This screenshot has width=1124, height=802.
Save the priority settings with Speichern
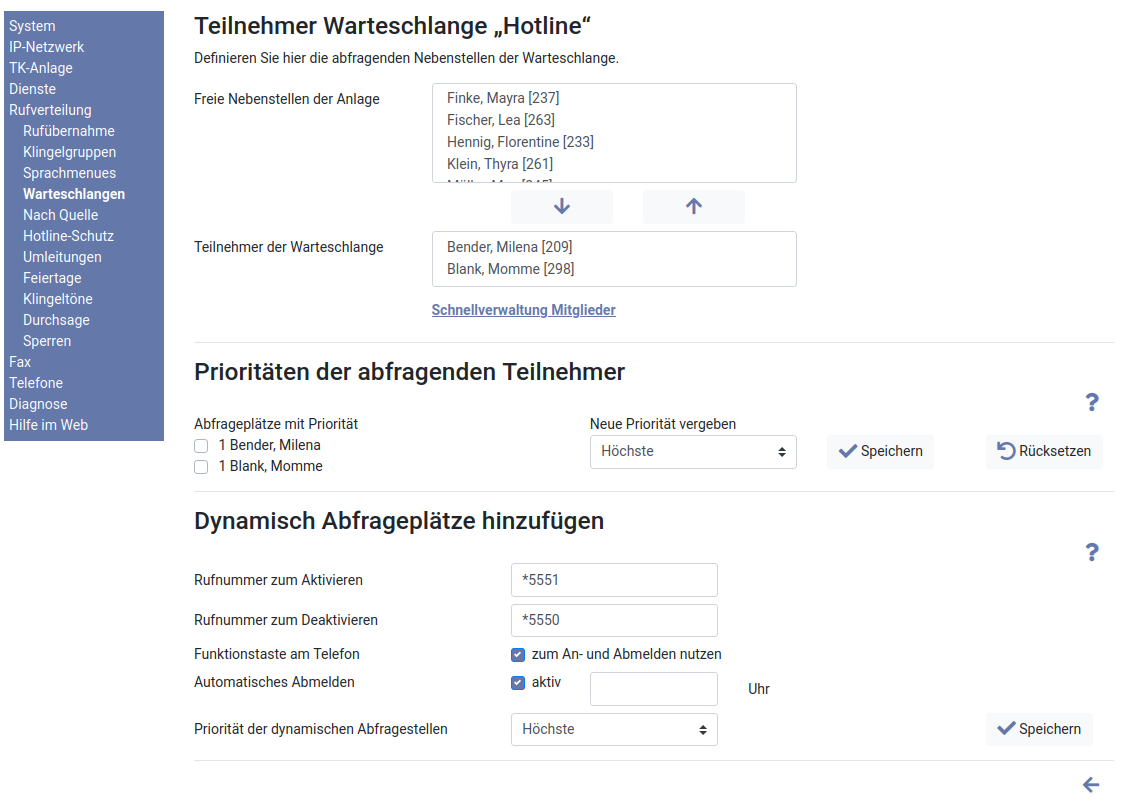[880, 452]
